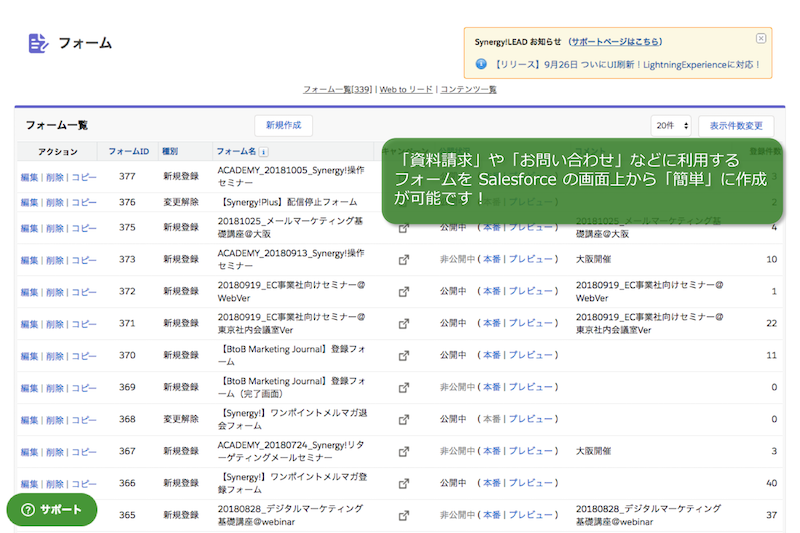The height and width of the screenshot is (533, 800).
Task: Click 削除 for form 372
Action: [55, 293]
